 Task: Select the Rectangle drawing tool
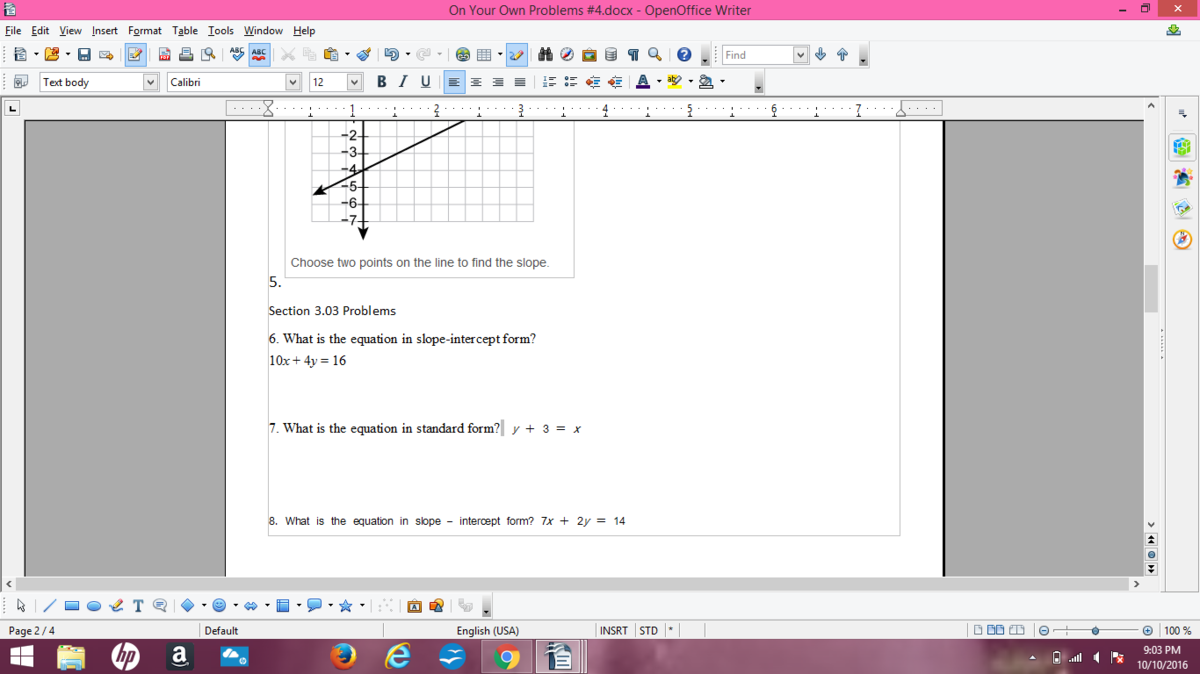coord(72,605)
